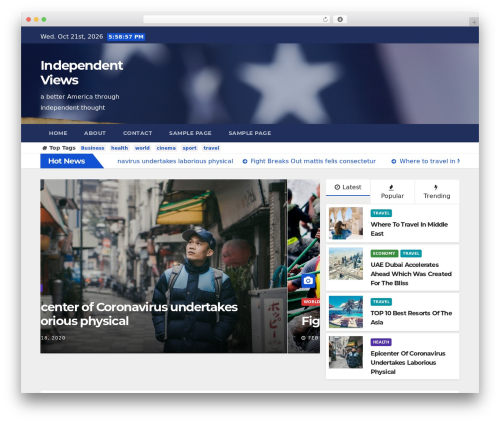Click the date Wed. Oct 21st, 2026
Viewport: 500px width, 423px height.
72,37
